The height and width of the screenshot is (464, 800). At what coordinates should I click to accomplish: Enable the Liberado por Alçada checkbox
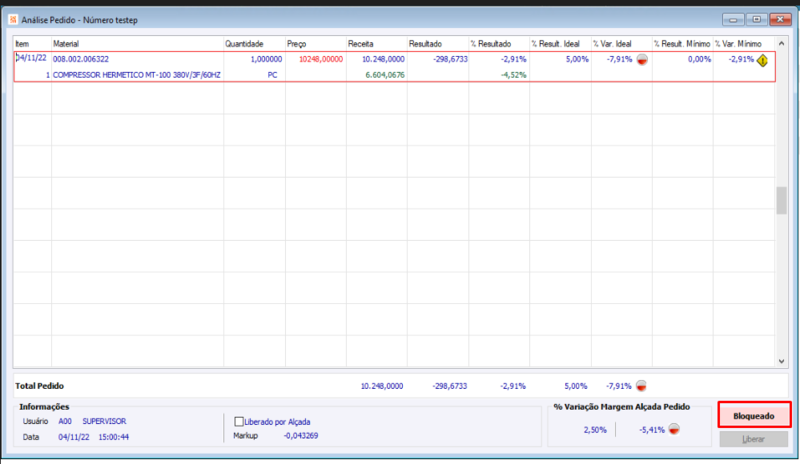pyautogui.click(x=239, y=422)
